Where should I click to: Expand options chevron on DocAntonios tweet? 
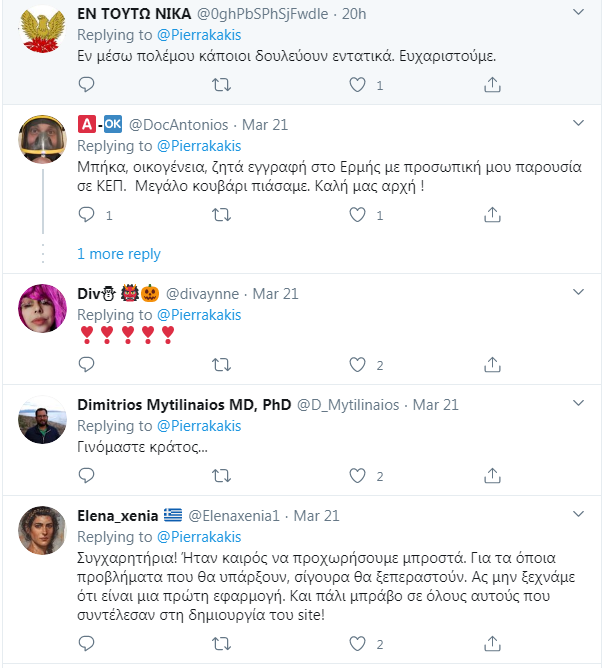[578, 123]
